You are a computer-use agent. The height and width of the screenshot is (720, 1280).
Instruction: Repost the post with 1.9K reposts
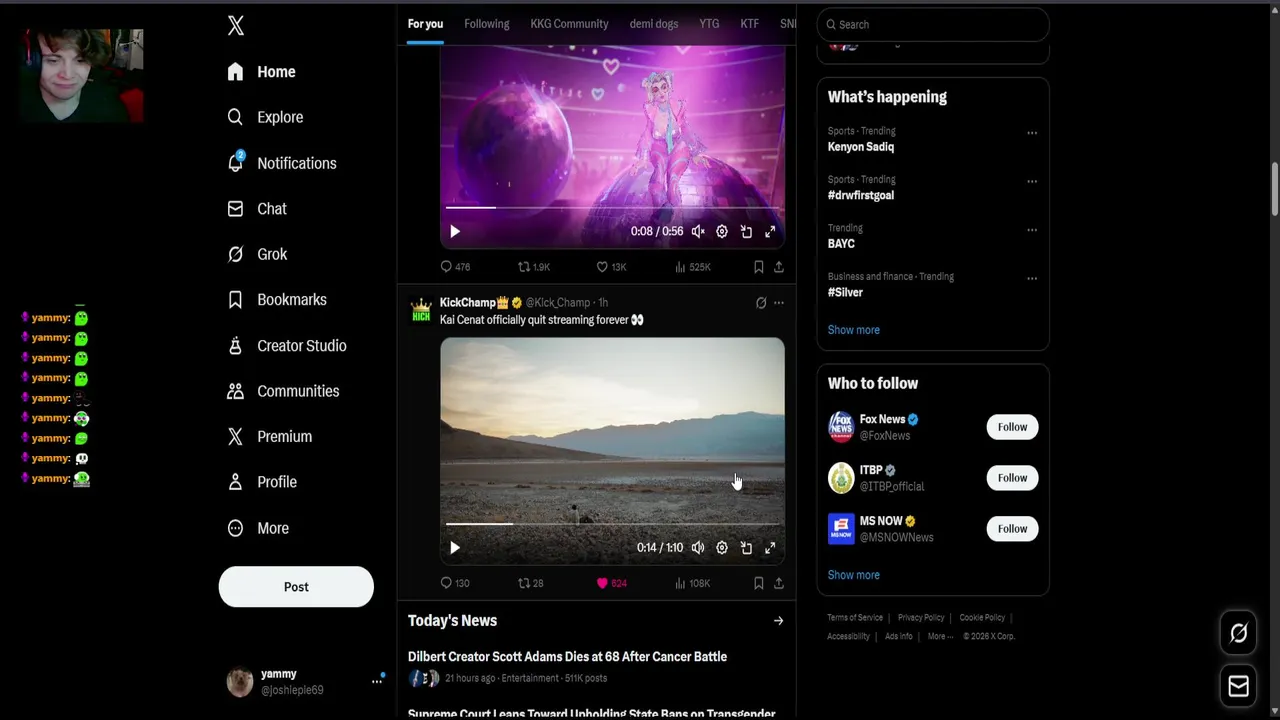534,267
